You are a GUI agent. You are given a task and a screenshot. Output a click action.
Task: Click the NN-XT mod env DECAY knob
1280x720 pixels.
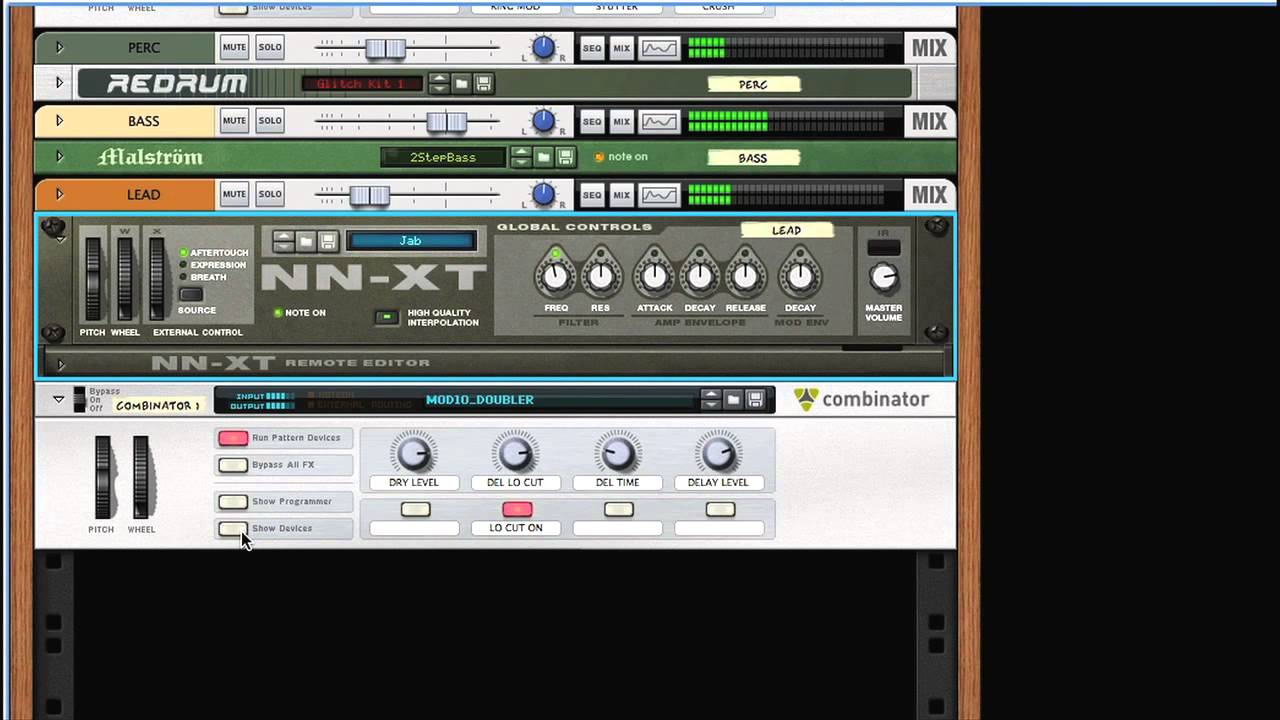pyautogui.click(x=799, y=275)
